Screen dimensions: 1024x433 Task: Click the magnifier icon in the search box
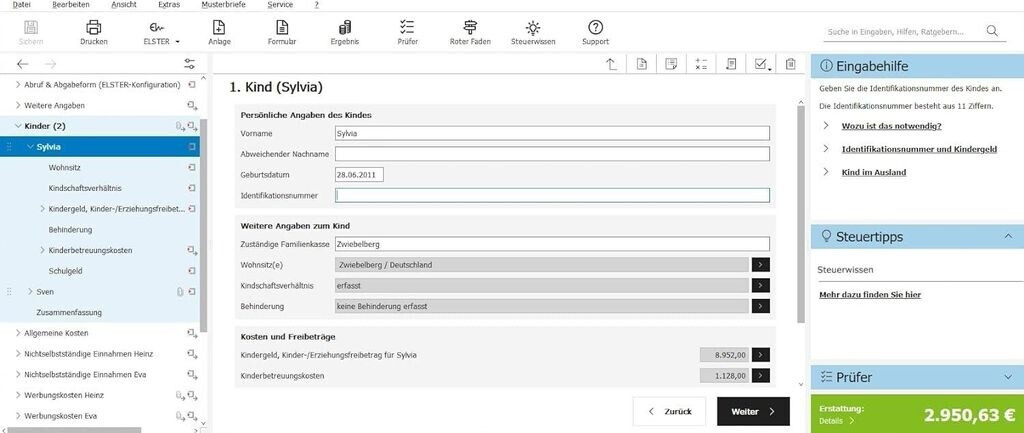click(x=992, y=31)
